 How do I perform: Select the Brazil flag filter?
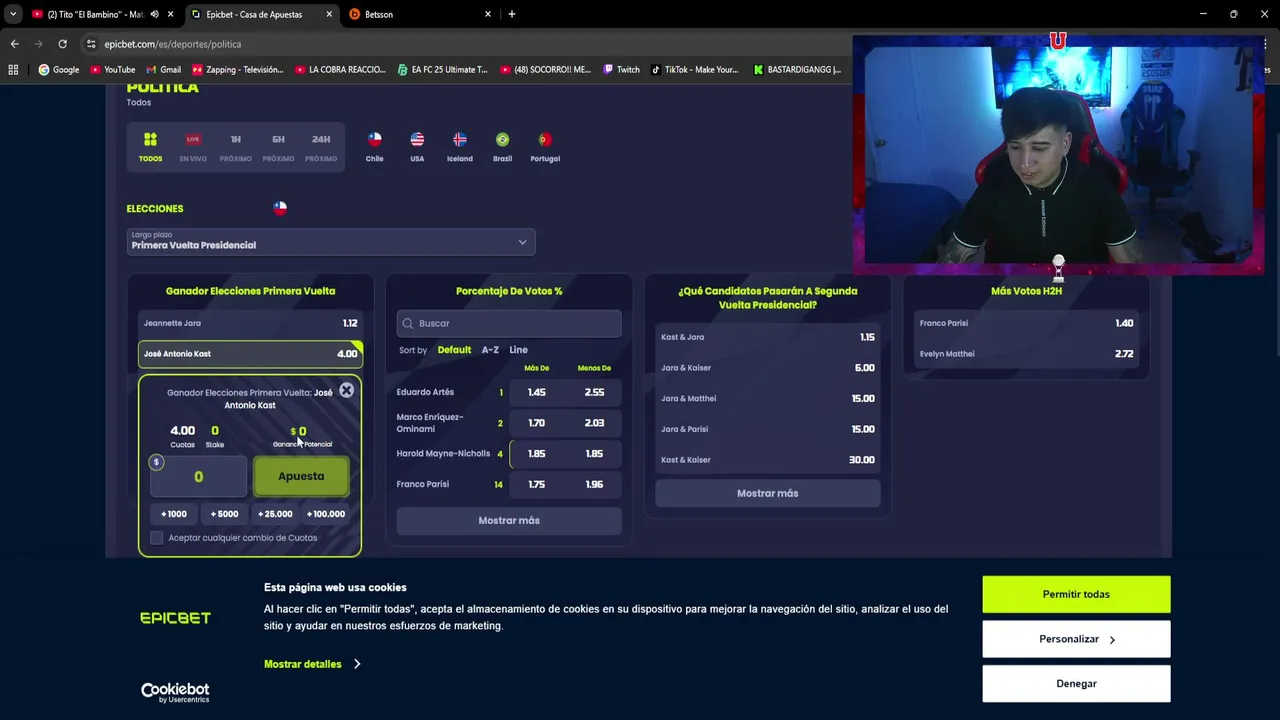click(502, 147)
